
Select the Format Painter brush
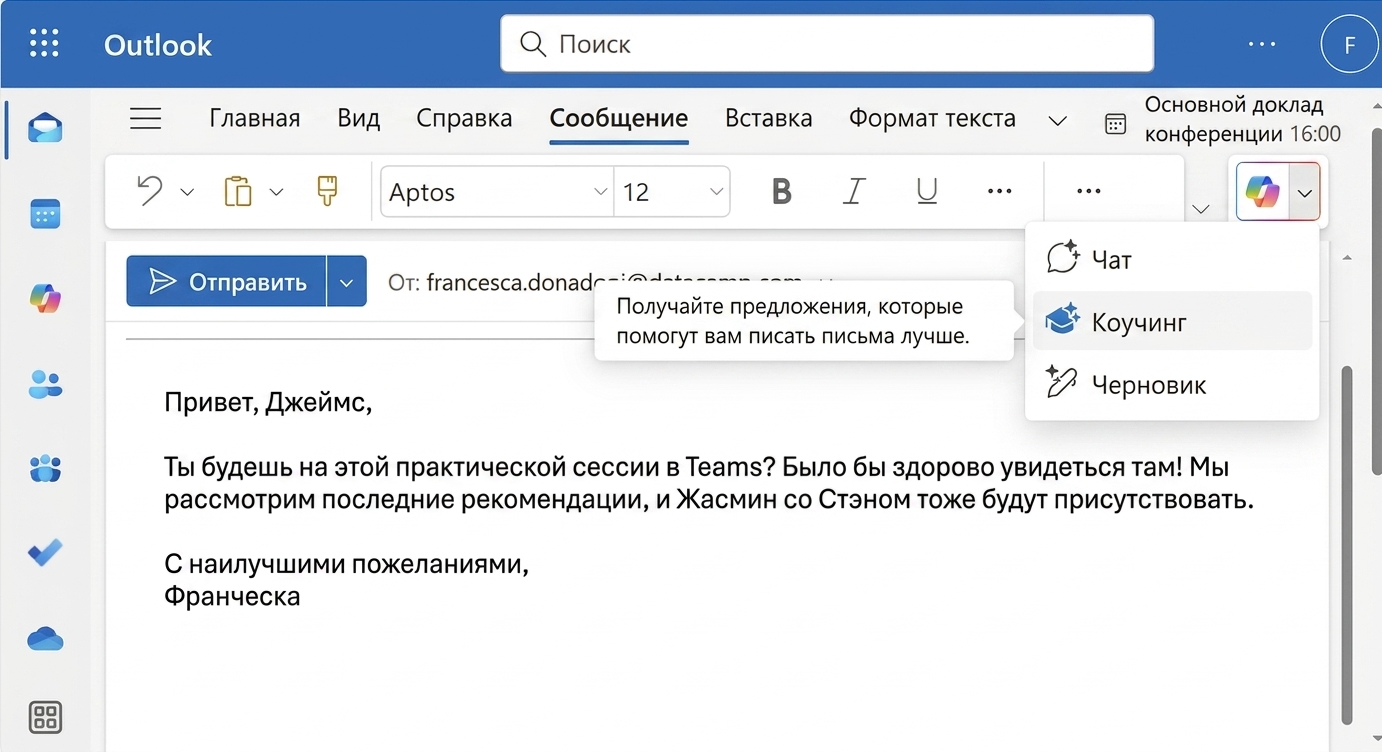327,190
